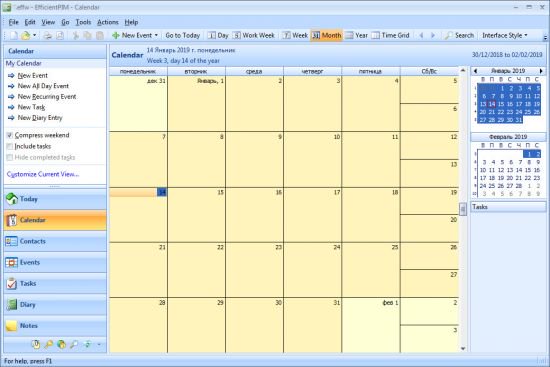Click the blank new document toolbar icon
This screenshot has width=550, height=367.
[x=14, y=35]
